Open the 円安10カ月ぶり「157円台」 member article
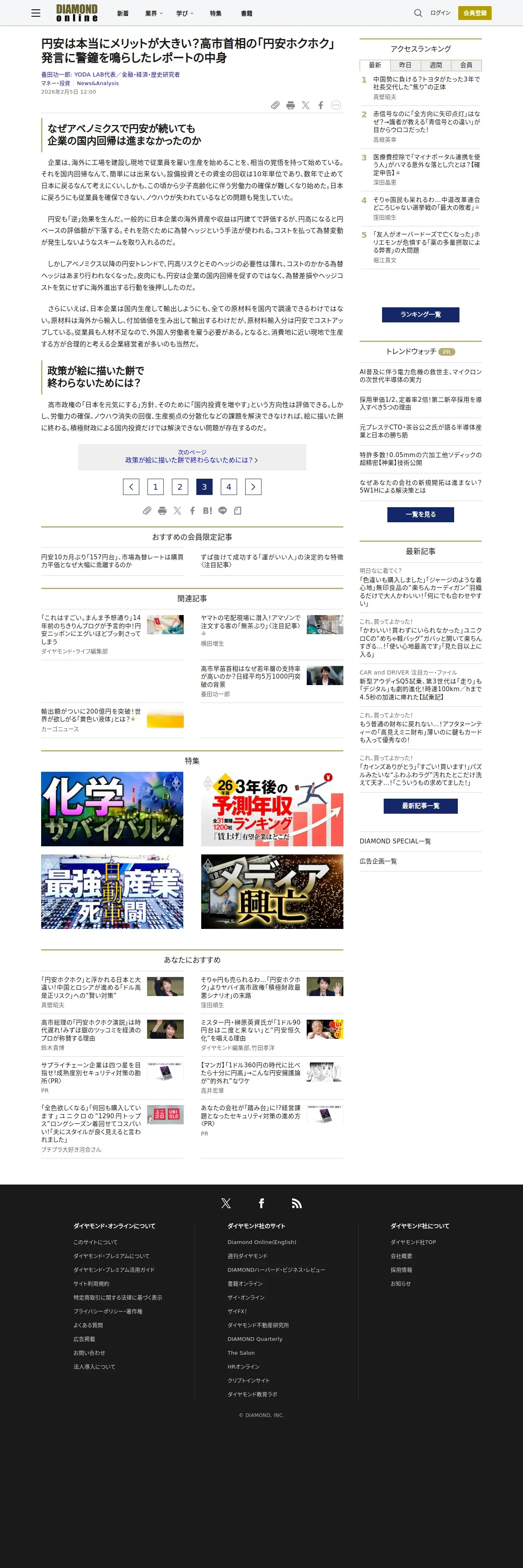This screenshot has height=1568, width=523. click(x=112, y=561)
